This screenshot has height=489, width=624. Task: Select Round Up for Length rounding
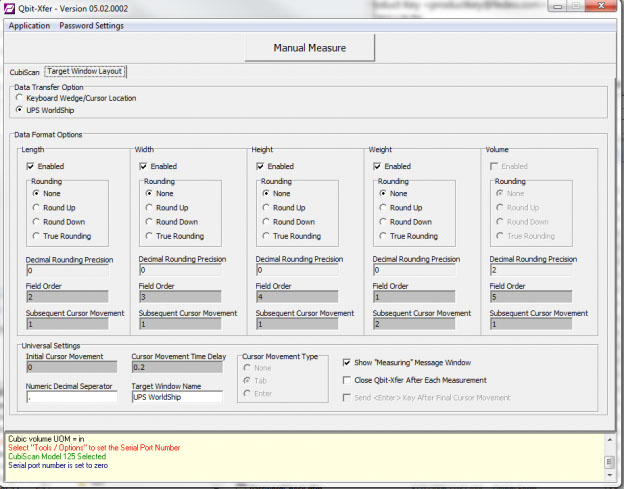tap(37, 208)
